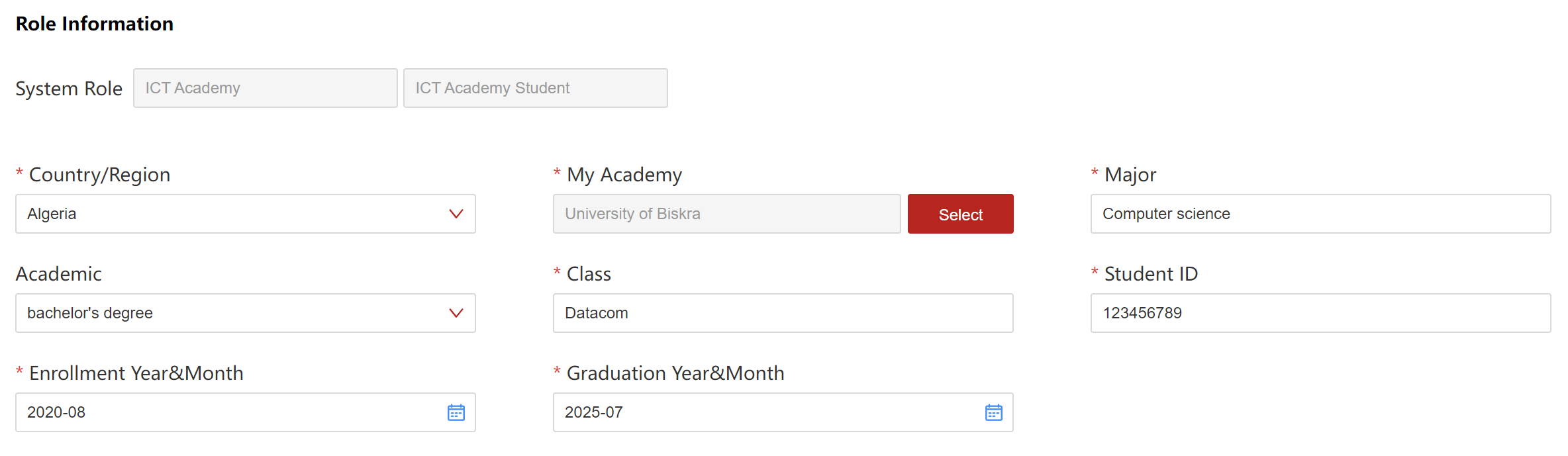Click the My Academy label text
Image resolution: width=1568 pixels, height=456 pixels.
[624, 175]
